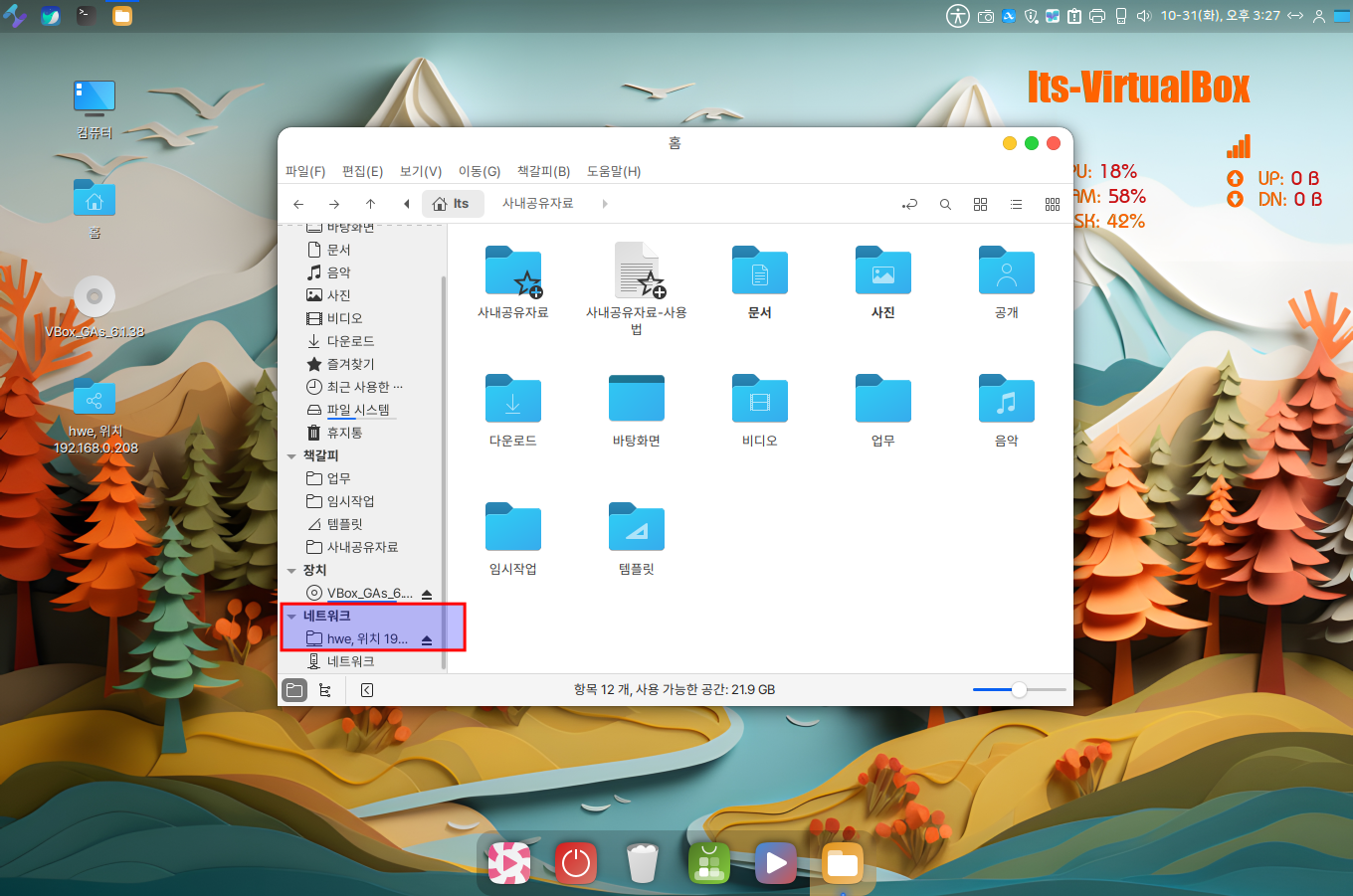This screenshot has height=896, width=1353.
Task: Go up to the parent folder
Action: click(x=370, y=204)
